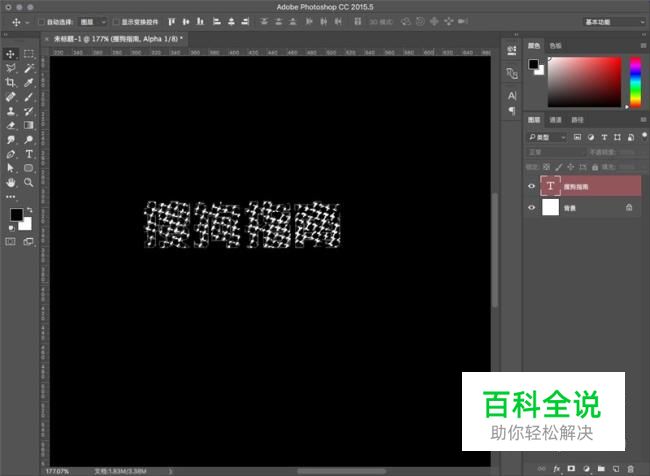Toggle Quick Mask mode
The image size is (650, 476).
[10, 241]
